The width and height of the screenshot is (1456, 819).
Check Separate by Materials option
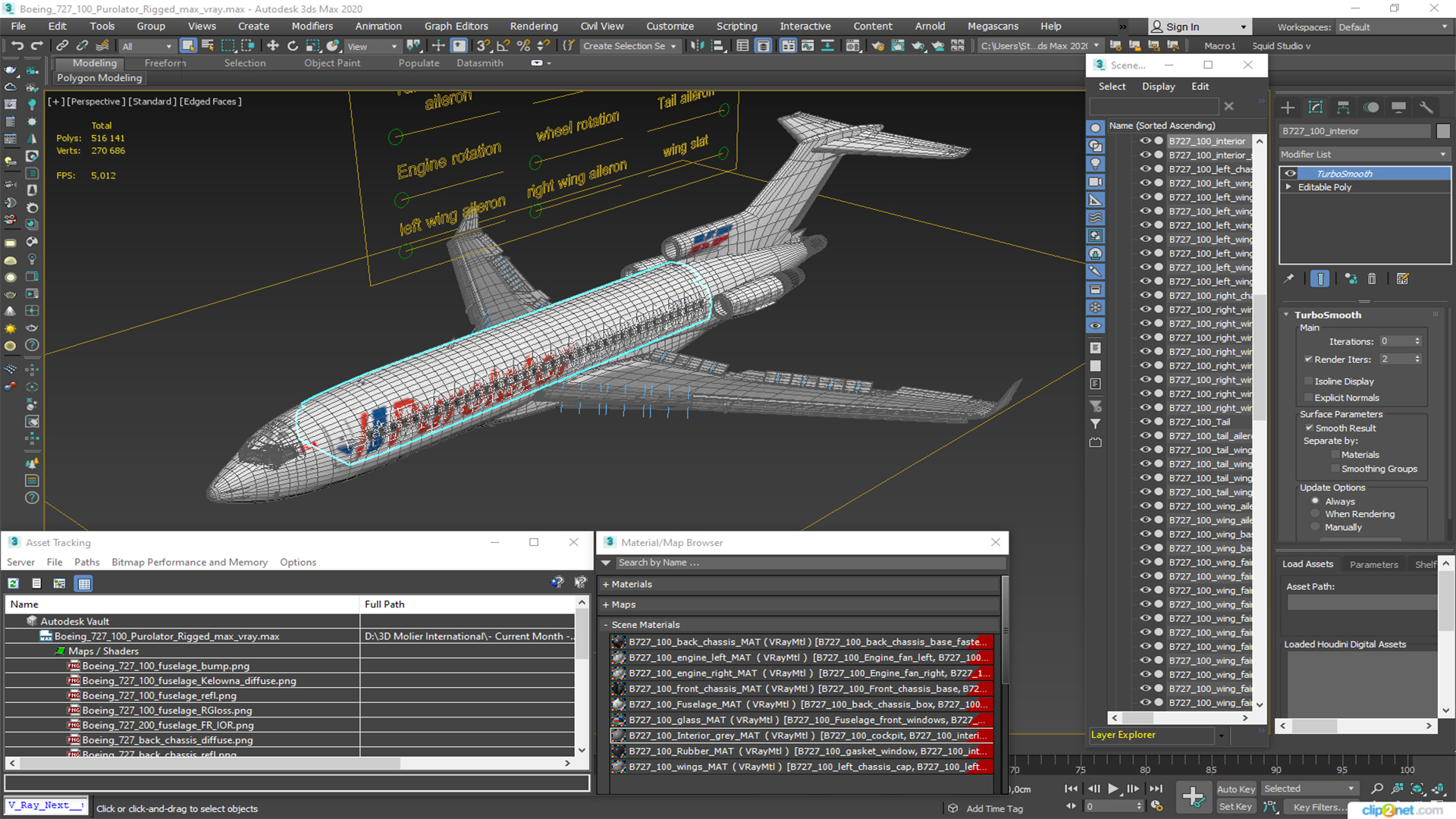pos(1335,455)
